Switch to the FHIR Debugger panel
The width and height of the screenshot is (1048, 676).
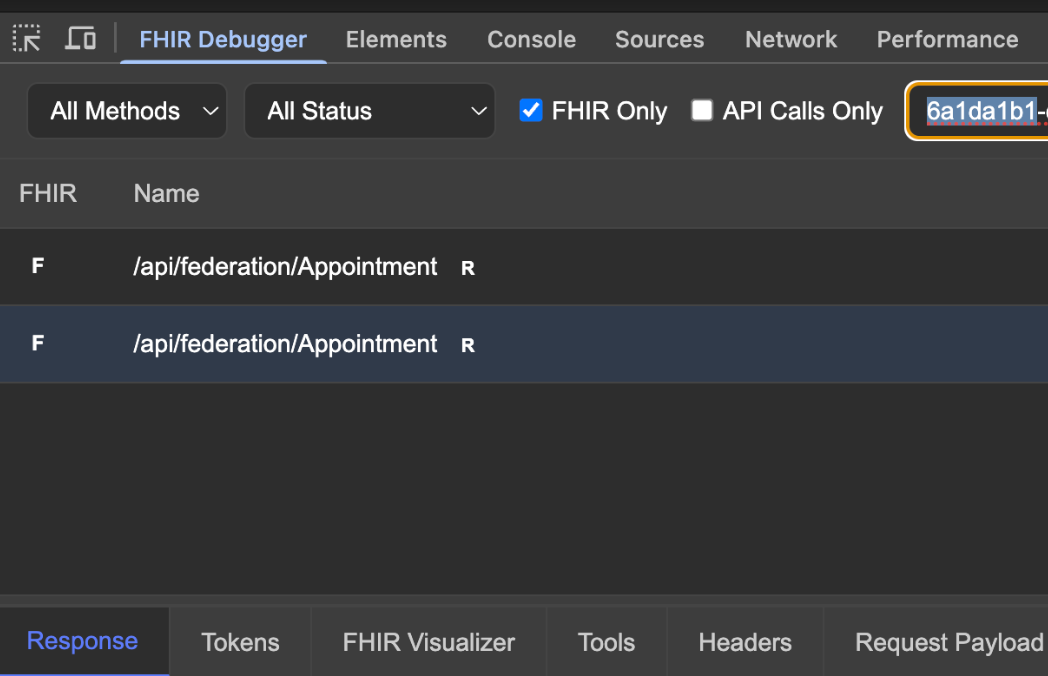coord(222,39)
